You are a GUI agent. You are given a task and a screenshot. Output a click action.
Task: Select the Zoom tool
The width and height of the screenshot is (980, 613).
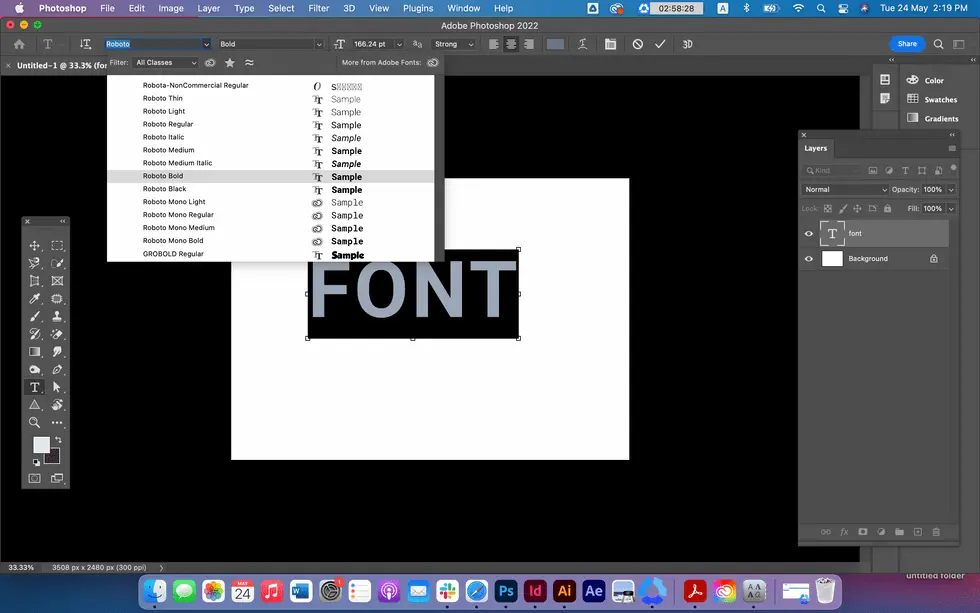click(x=33, y=422)
